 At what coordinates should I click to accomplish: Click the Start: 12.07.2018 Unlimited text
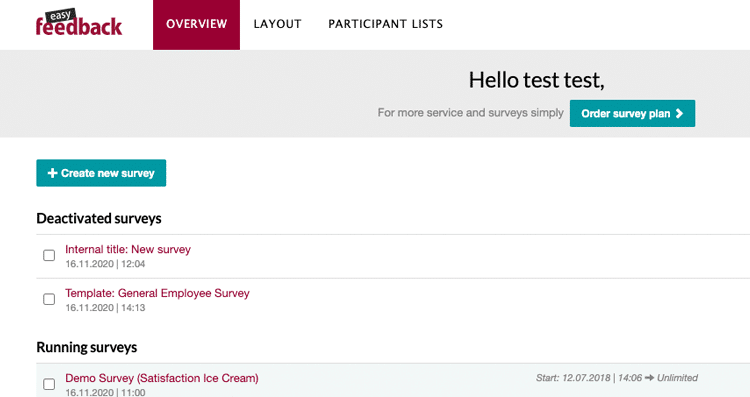tap(617, 378)
